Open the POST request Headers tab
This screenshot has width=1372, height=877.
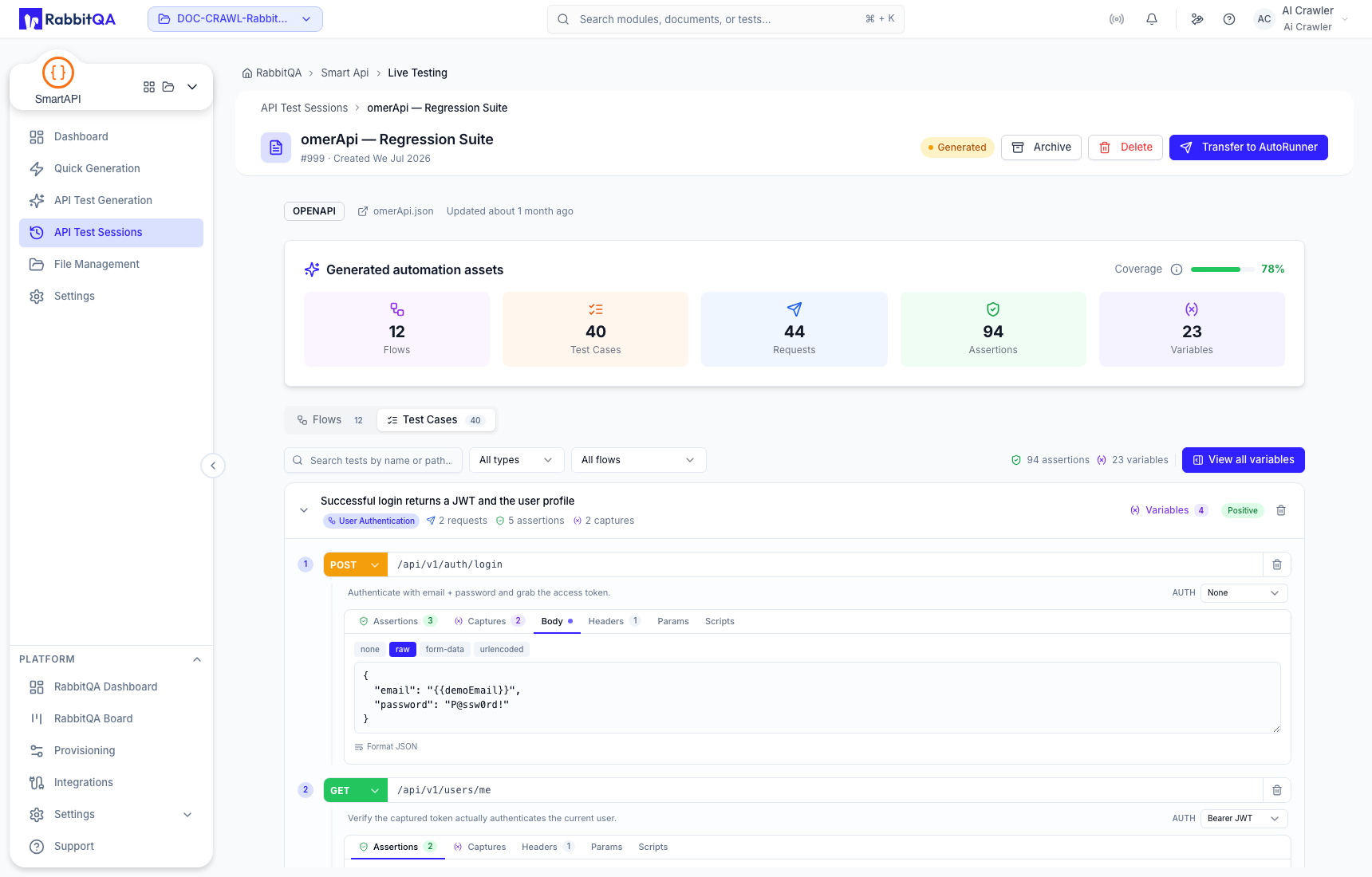(x=614, y=622)
